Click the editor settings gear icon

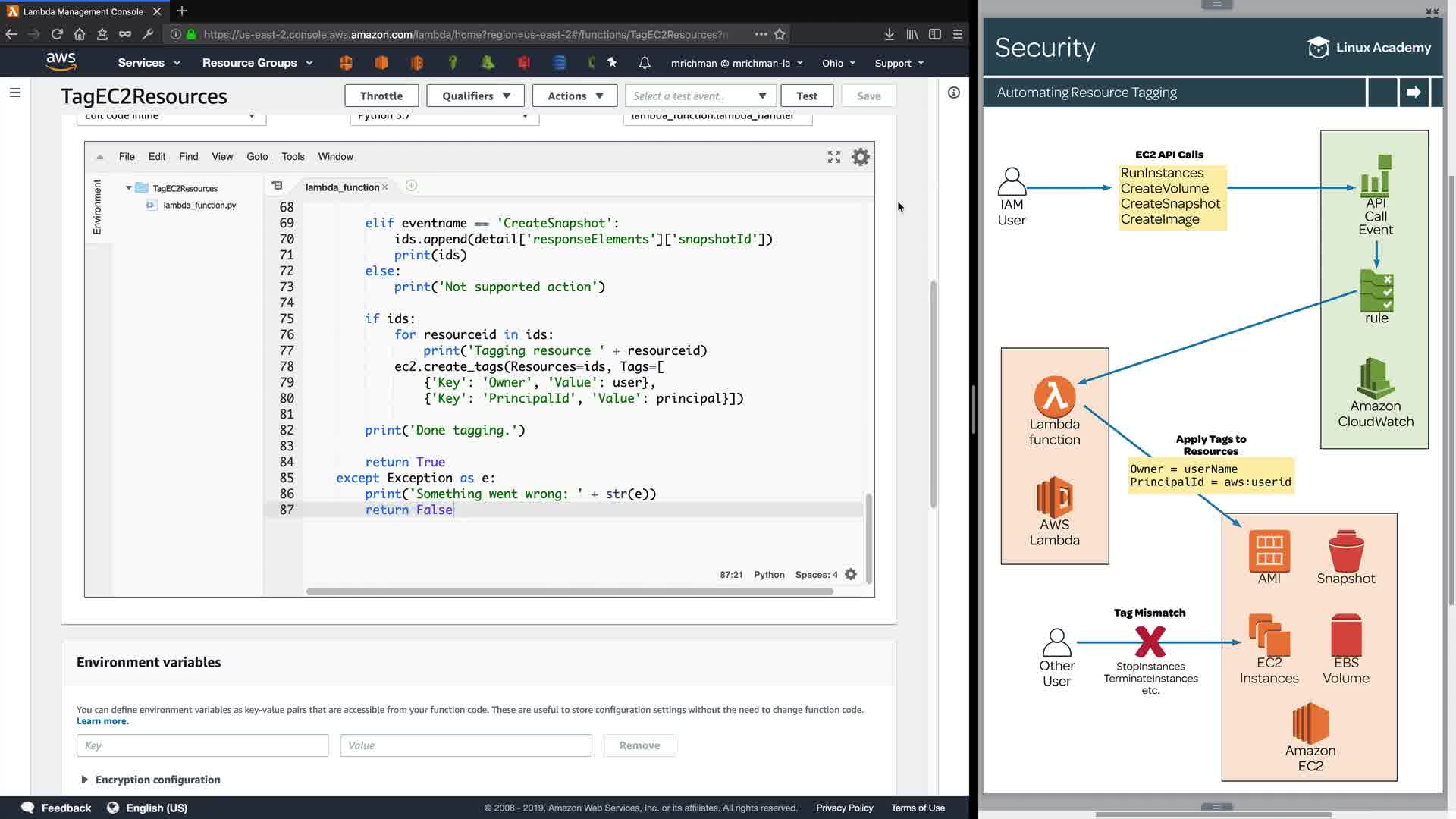pyautogui.click(x=860, y=157)
